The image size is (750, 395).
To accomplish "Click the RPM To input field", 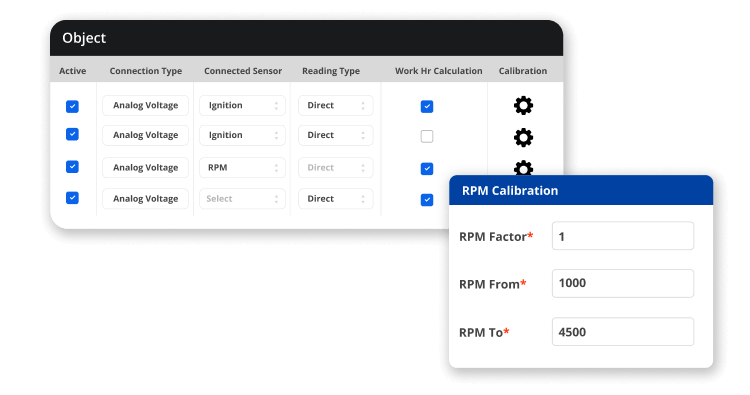I will pyautogui.click(x=623, y=331).
